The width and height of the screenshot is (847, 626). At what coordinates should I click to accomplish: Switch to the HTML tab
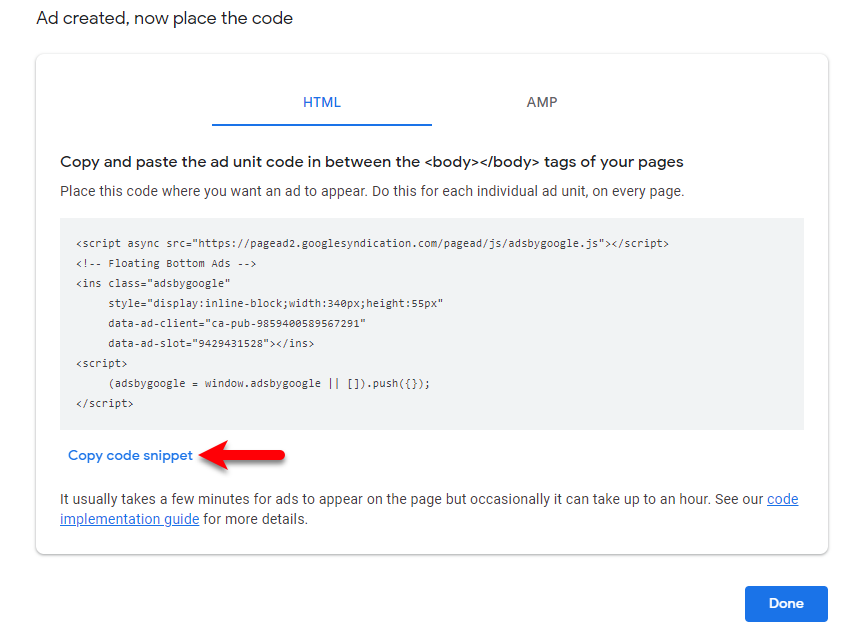tap(321, 103)
